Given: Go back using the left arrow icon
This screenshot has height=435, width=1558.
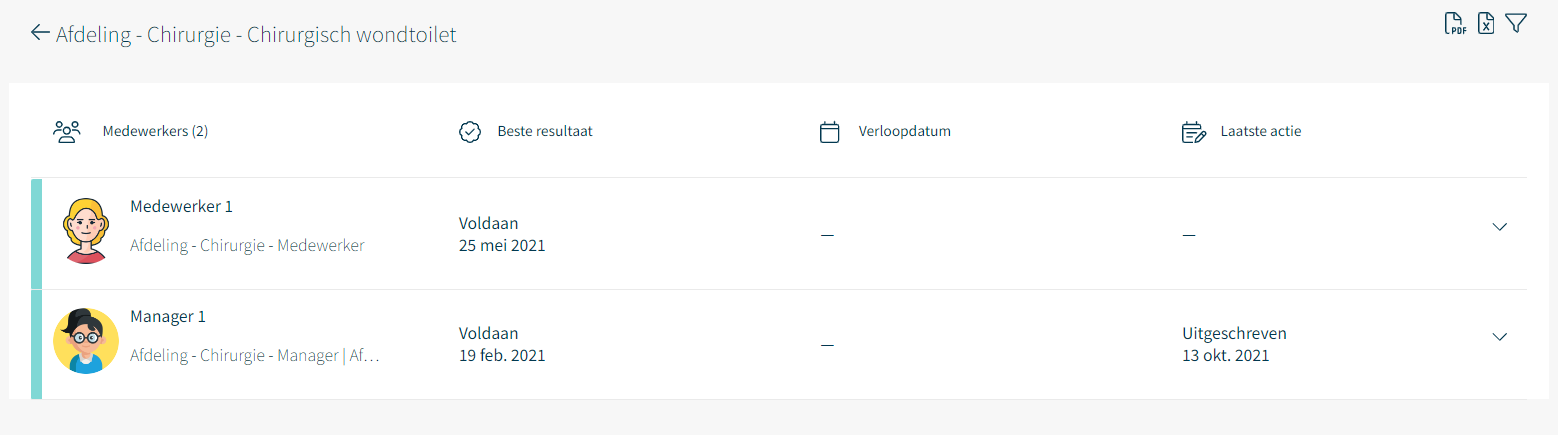Looking at the screenshot, I should (x=40, y=33).
